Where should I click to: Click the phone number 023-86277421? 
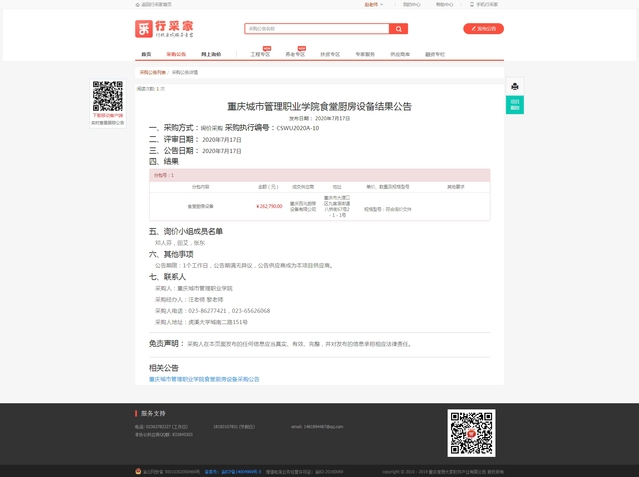207,311
